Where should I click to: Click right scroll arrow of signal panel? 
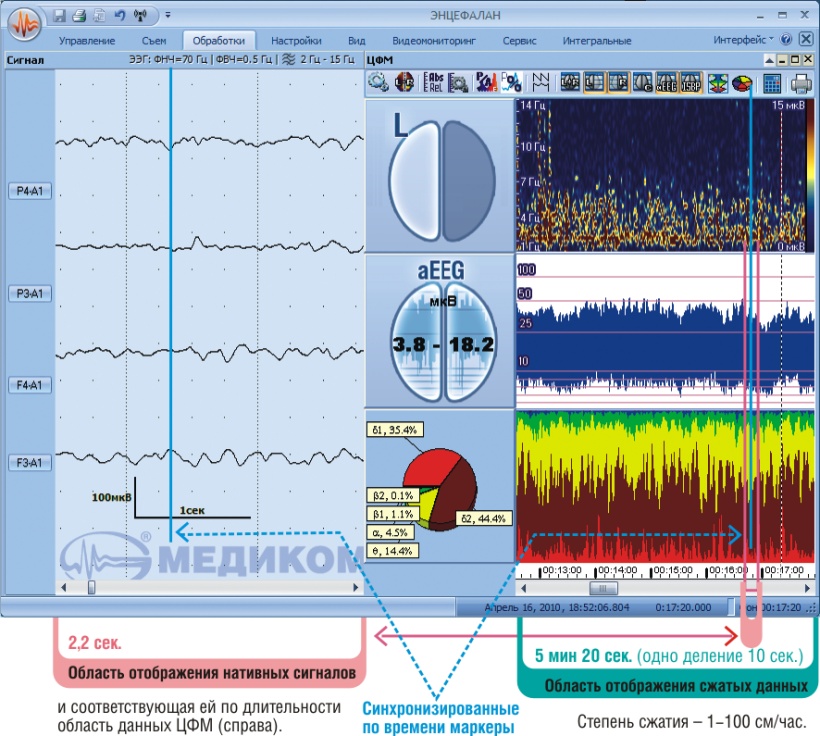point(356,587)
